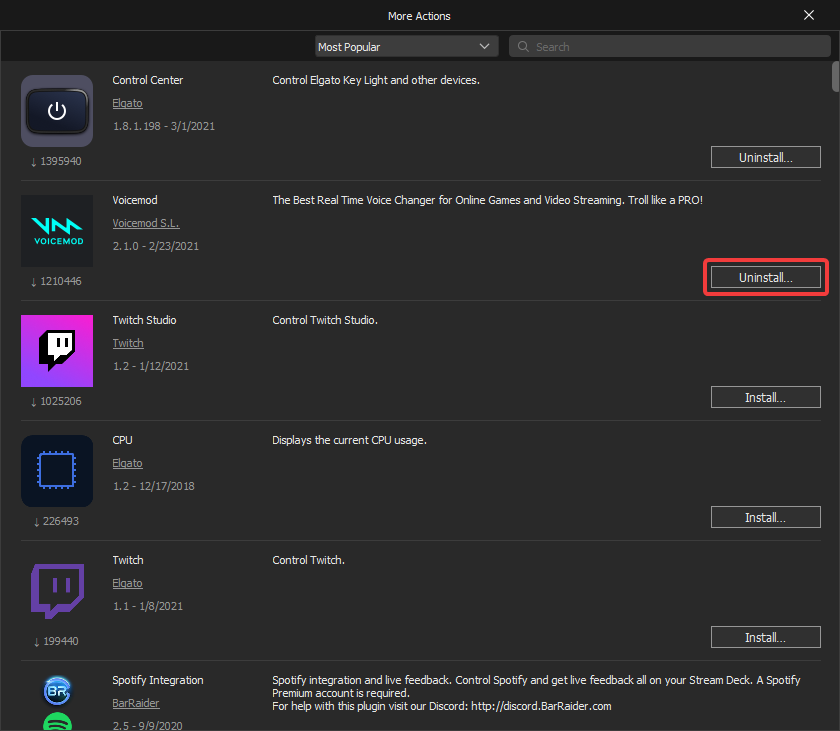Screen dimensions: 840x731
Task: Click the Voicemod voice changer description
Action: click(x=488, y=200)
